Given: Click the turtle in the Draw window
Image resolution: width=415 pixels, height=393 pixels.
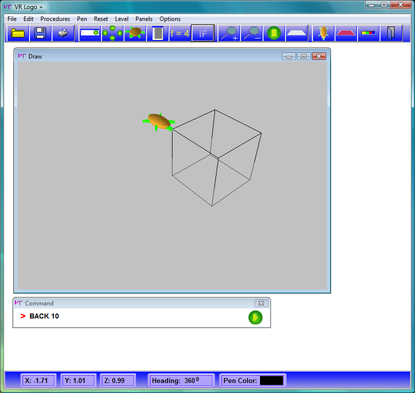Looking at the screenshot, I should click(159, 122).
